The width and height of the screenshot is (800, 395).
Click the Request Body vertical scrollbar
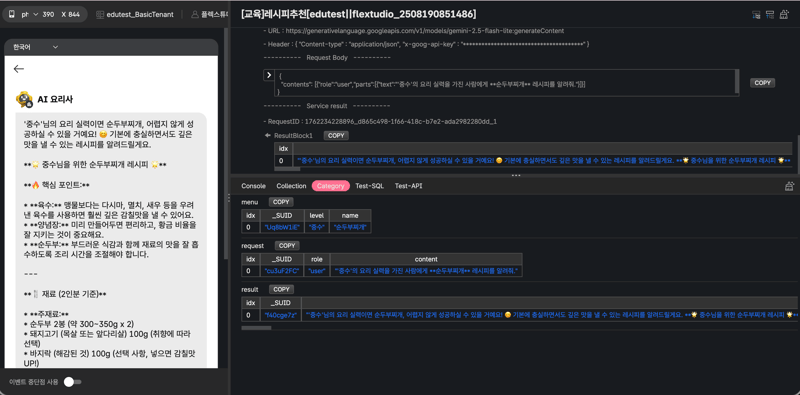tap(737, 82)
